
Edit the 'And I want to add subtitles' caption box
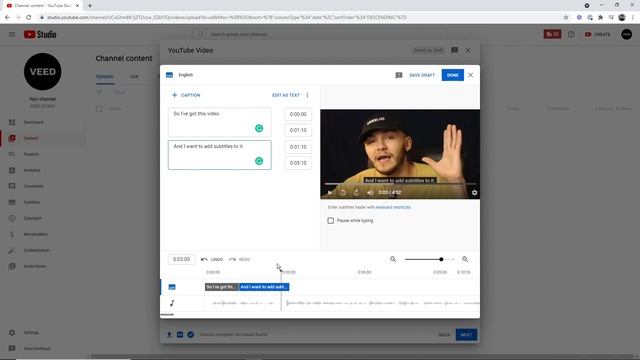point(220,155)
